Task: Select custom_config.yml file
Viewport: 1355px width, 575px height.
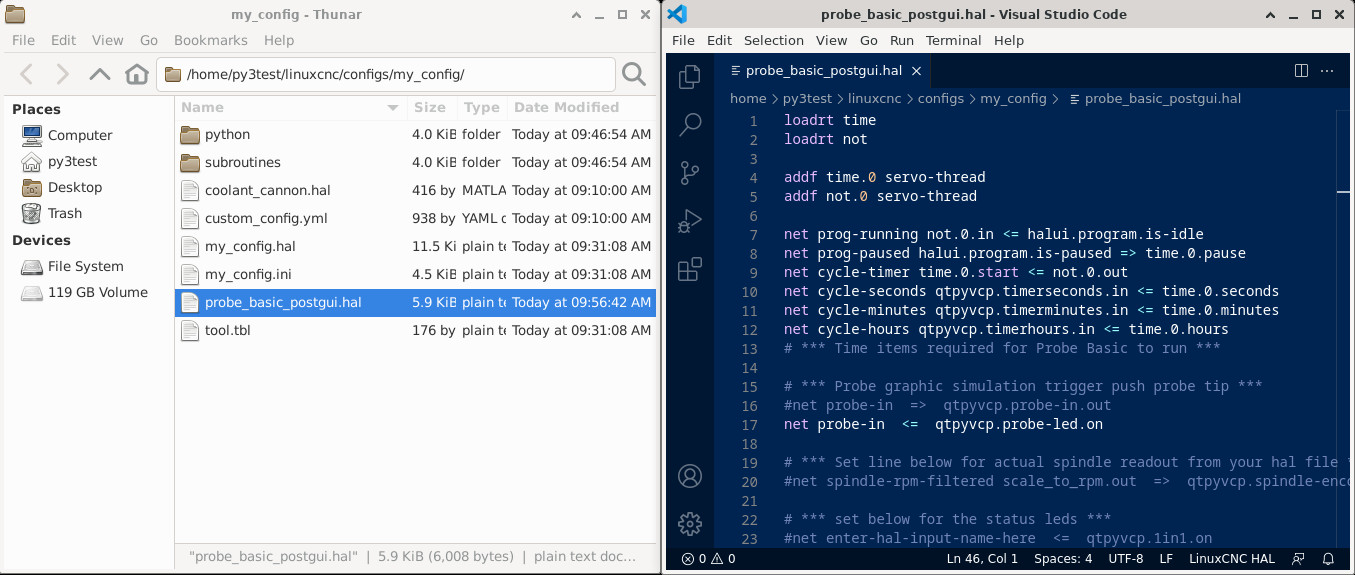Action: [x=415, y=218]
